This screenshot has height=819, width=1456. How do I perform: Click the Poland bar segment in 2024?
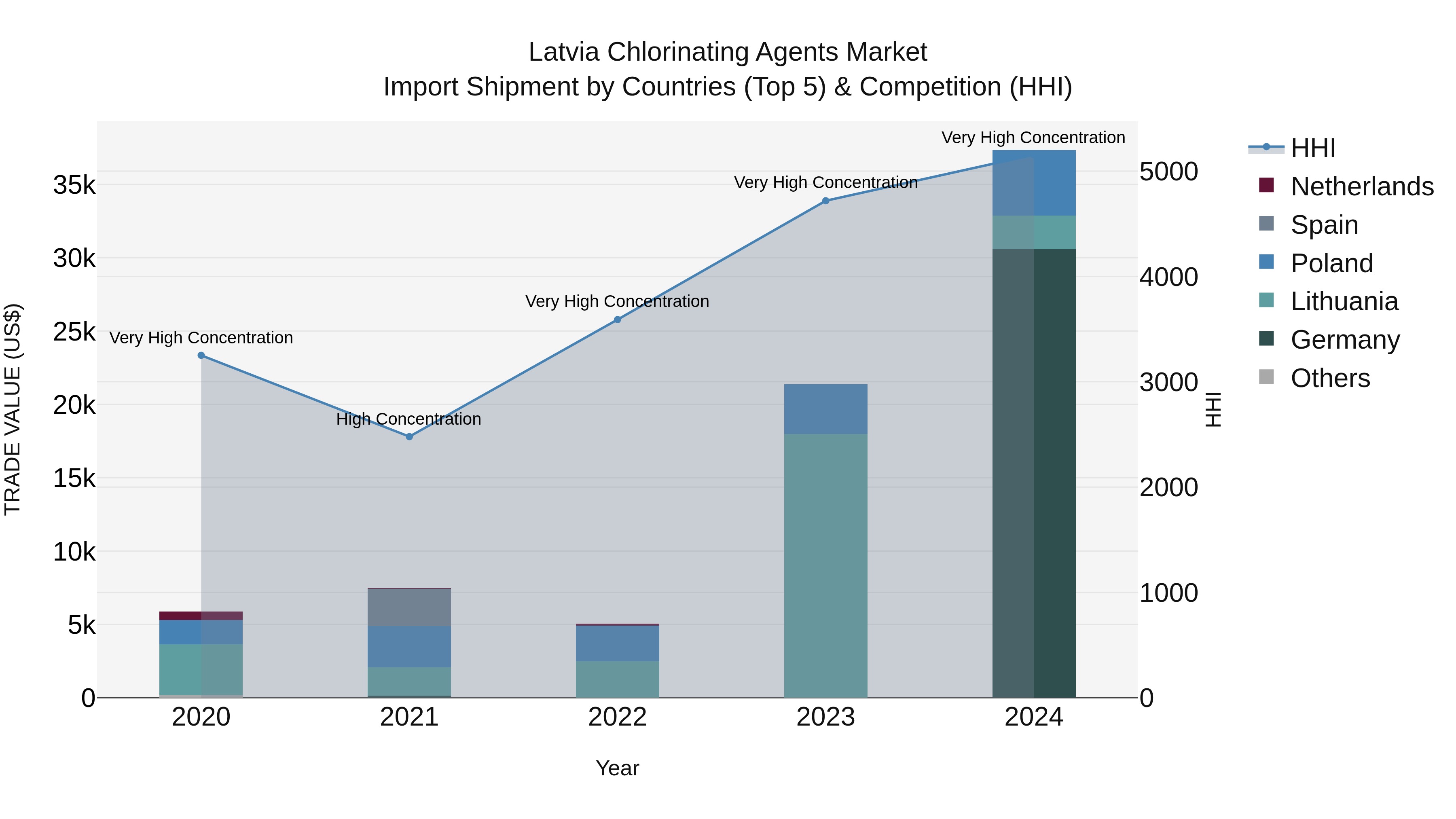click(x=1034, y=183)
